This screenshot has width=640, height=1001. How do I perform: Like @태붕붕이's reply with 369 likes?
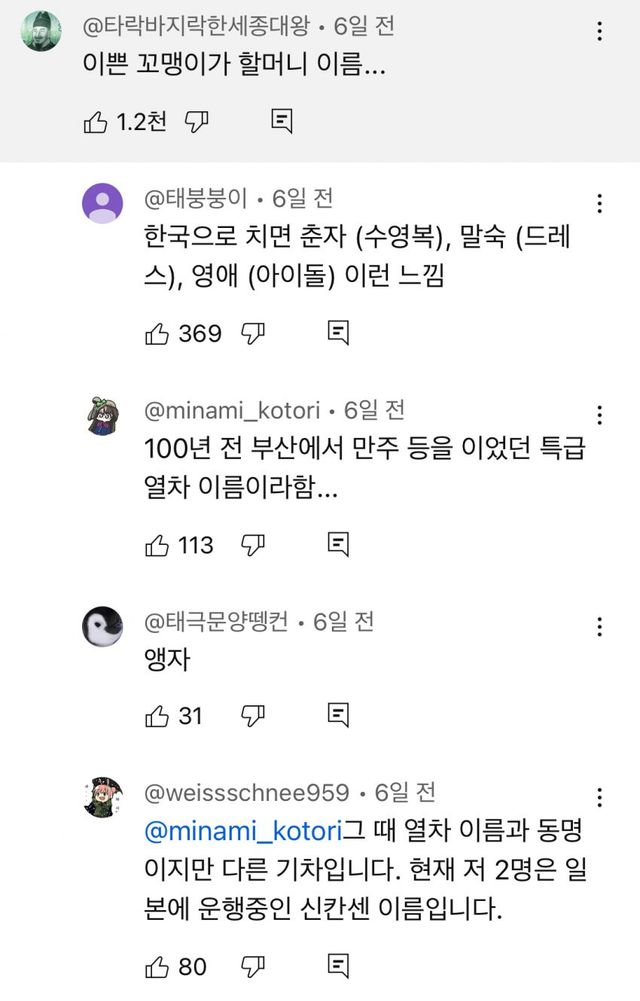(x=157, y=333)
